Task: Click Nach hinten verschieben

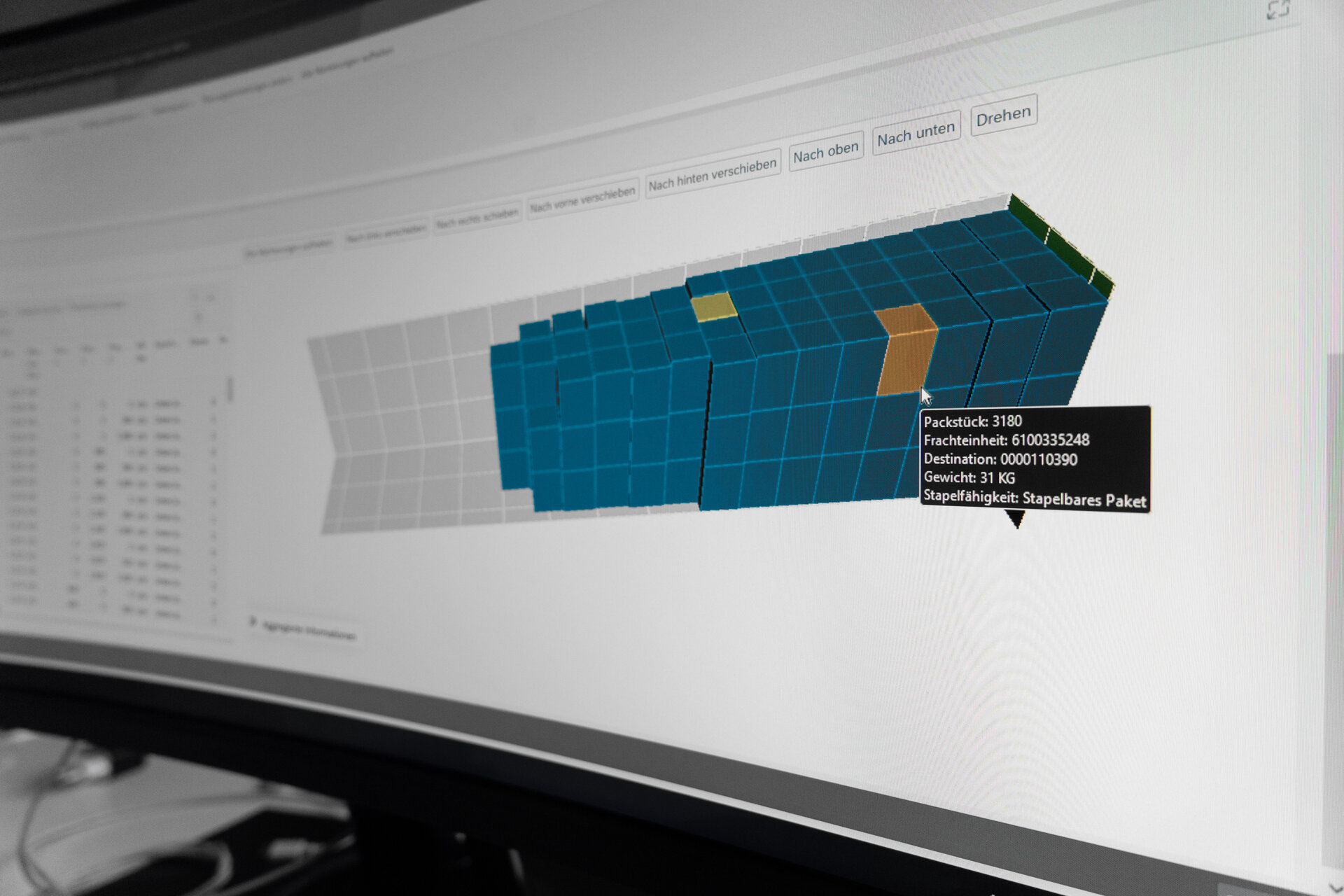Action: click(x=712, y=174)
